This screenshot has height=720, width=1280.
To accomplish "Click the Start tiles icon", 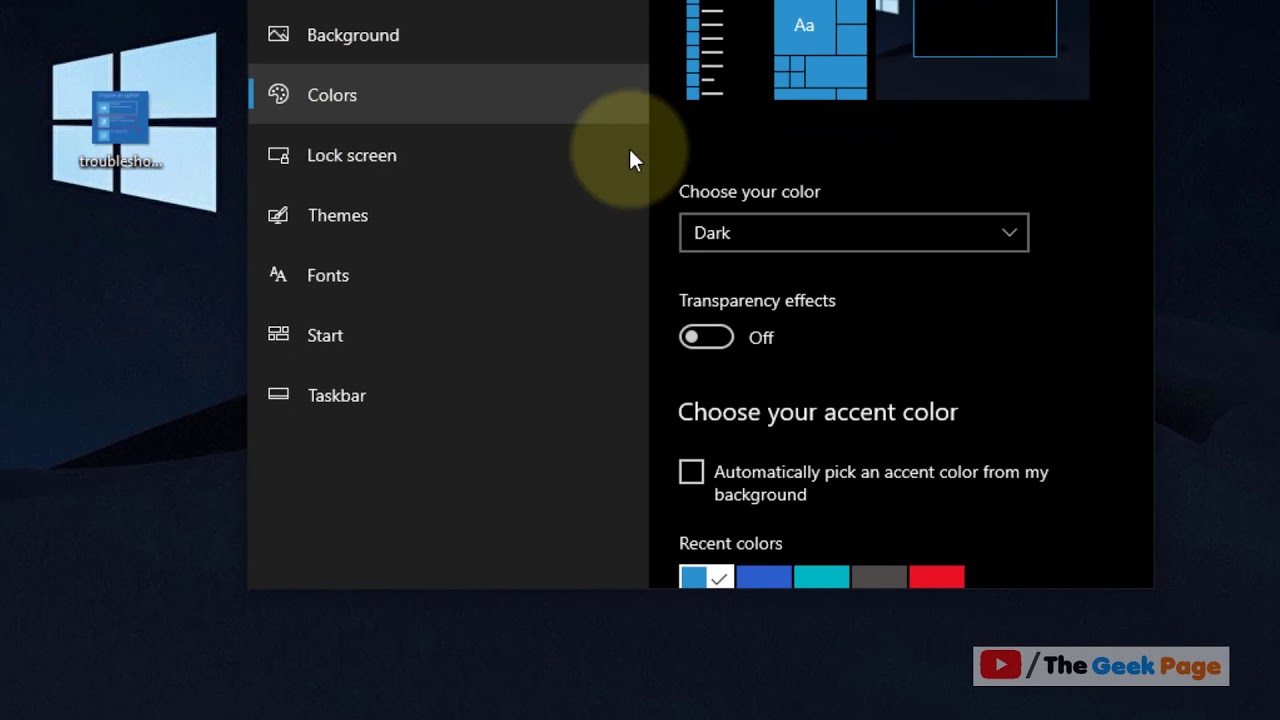I will (278, 335).
